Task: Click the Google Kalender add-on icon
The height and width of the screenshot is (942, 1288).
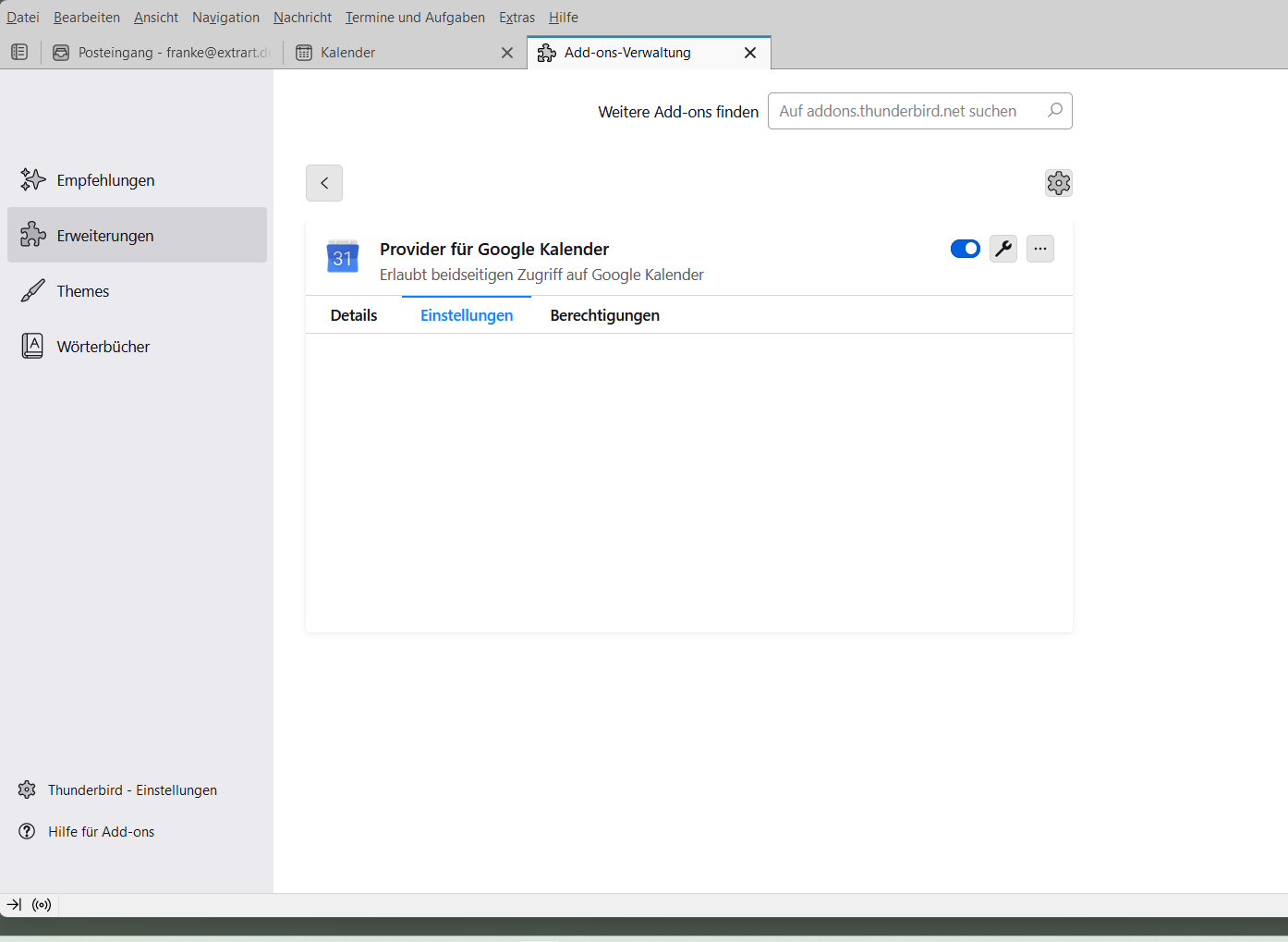Action: coord(343,257)
